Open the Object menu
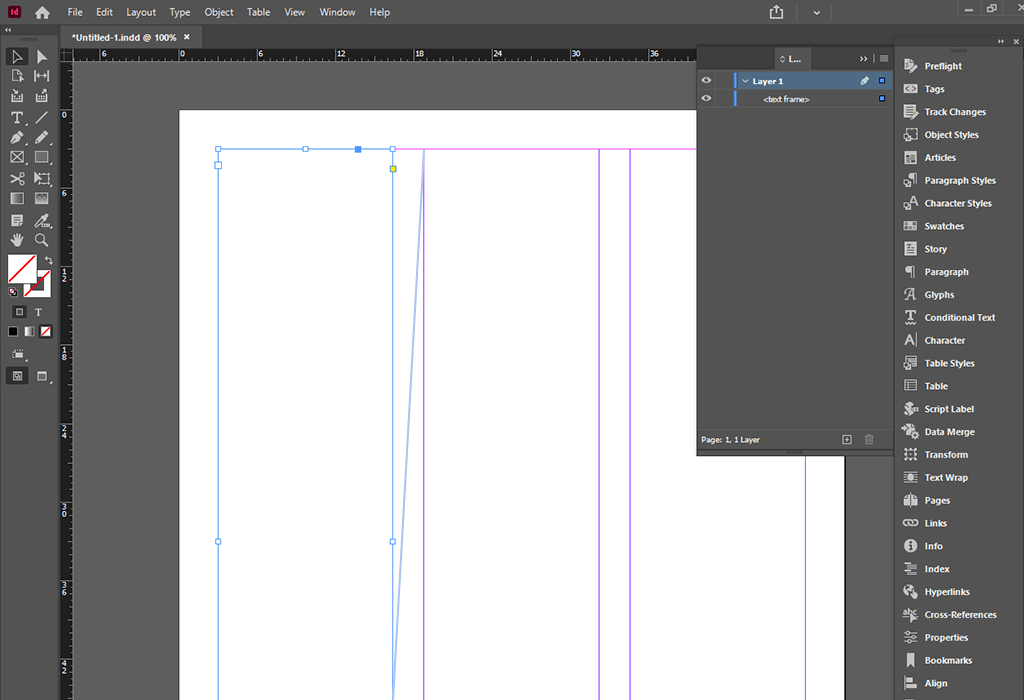The image size is (1024, 700). (219, 12)
